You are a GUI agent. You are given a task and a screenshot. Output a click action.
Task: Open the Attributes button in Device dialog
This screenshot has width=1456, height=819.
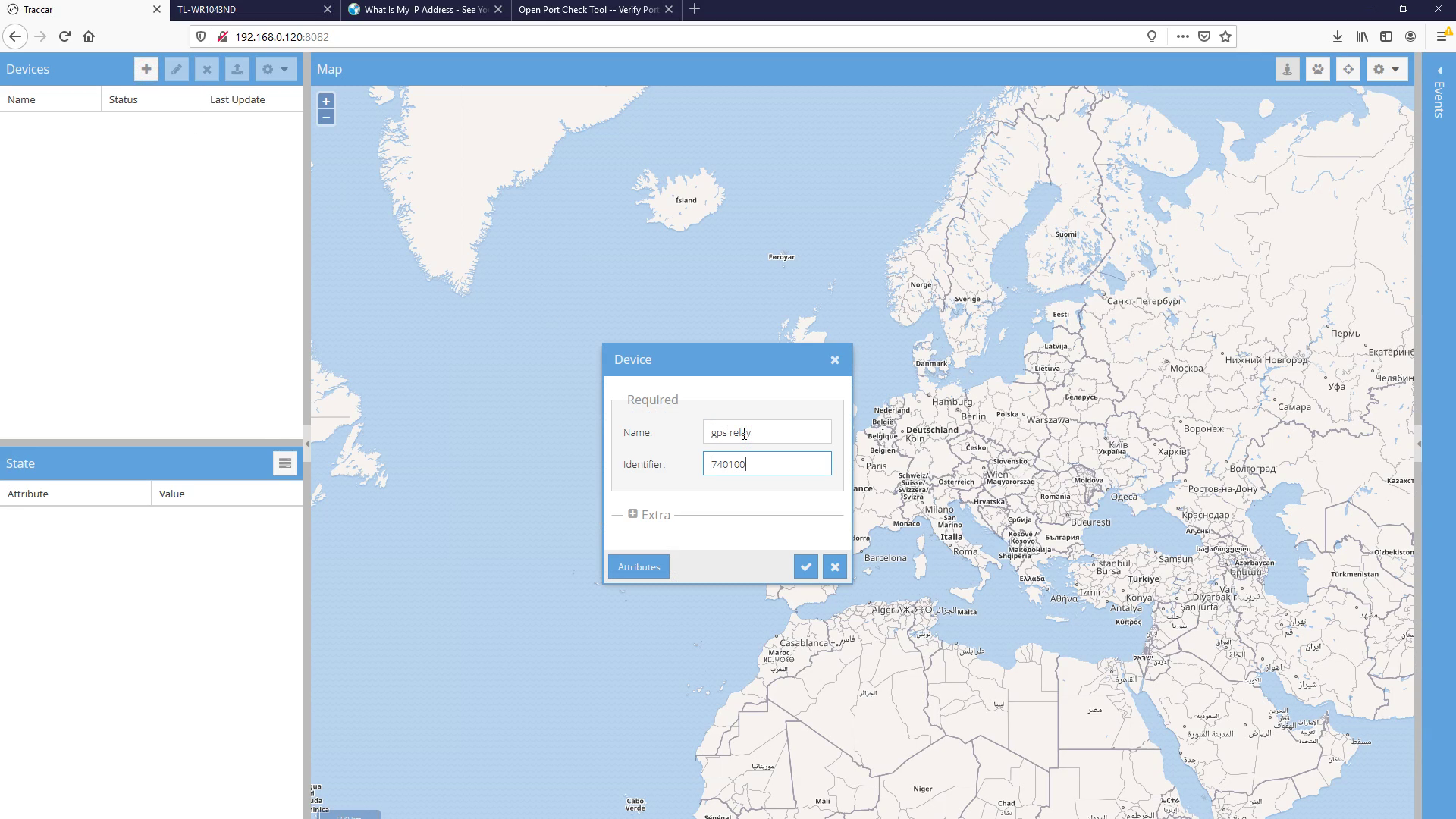tap(638, 566)
